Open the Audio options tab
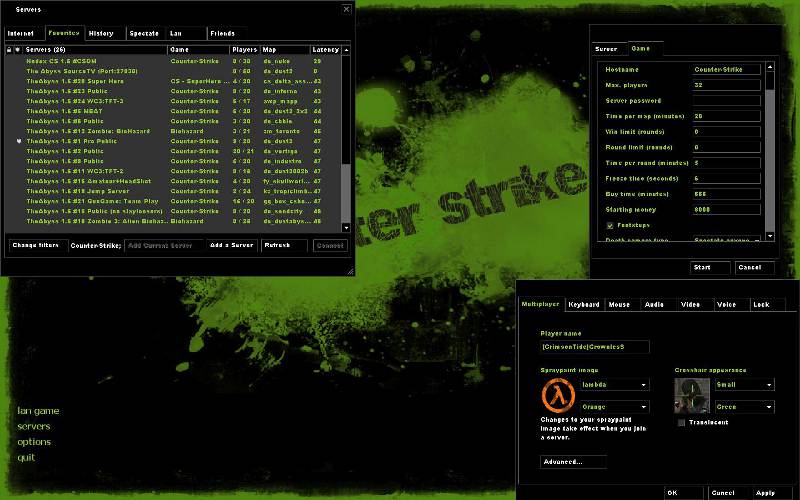Screen dimensions: 800x500 pyautogui.click(x=658, y=305)
